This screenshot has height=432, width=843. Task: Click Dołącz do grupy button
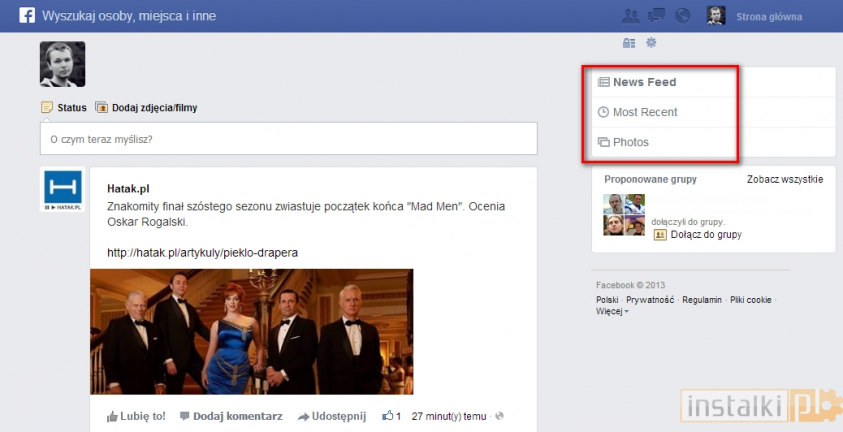click(698, 235)
